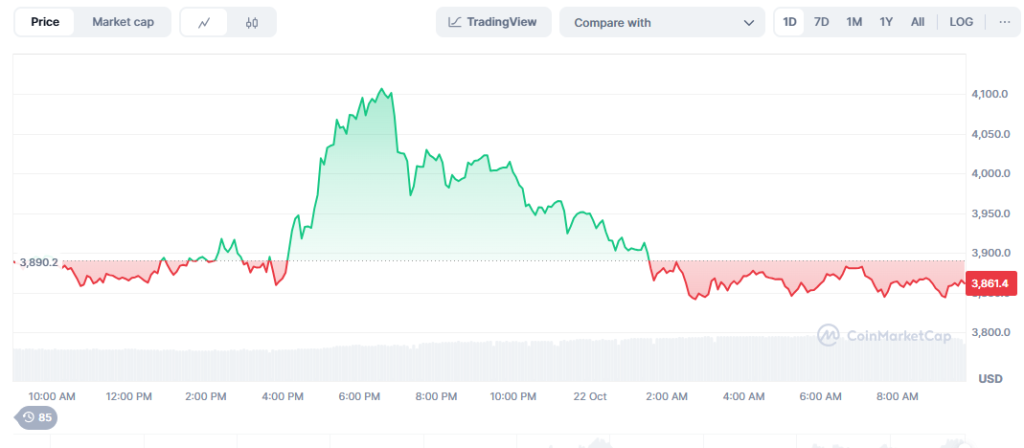Select the Price tab
This screenshot has width=1024, height=448.
(44, 22)
